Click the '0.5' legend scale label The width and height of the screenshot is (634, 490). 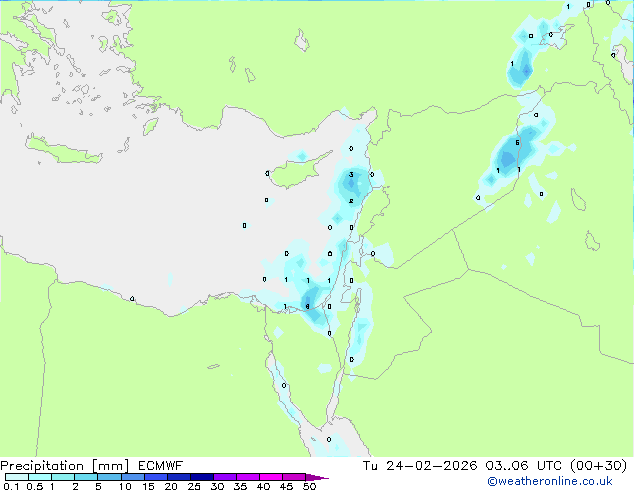pos(35,486)
